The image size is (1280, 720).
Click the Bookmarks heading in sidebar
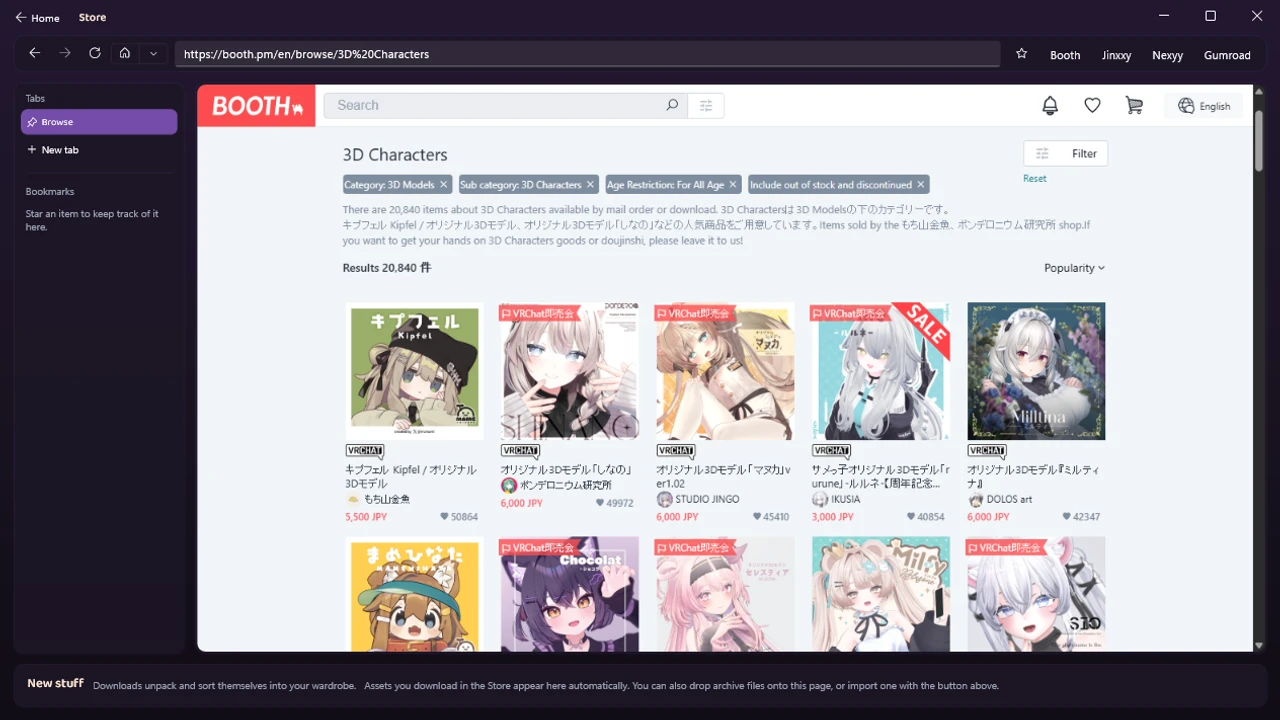tap(50, 191)
